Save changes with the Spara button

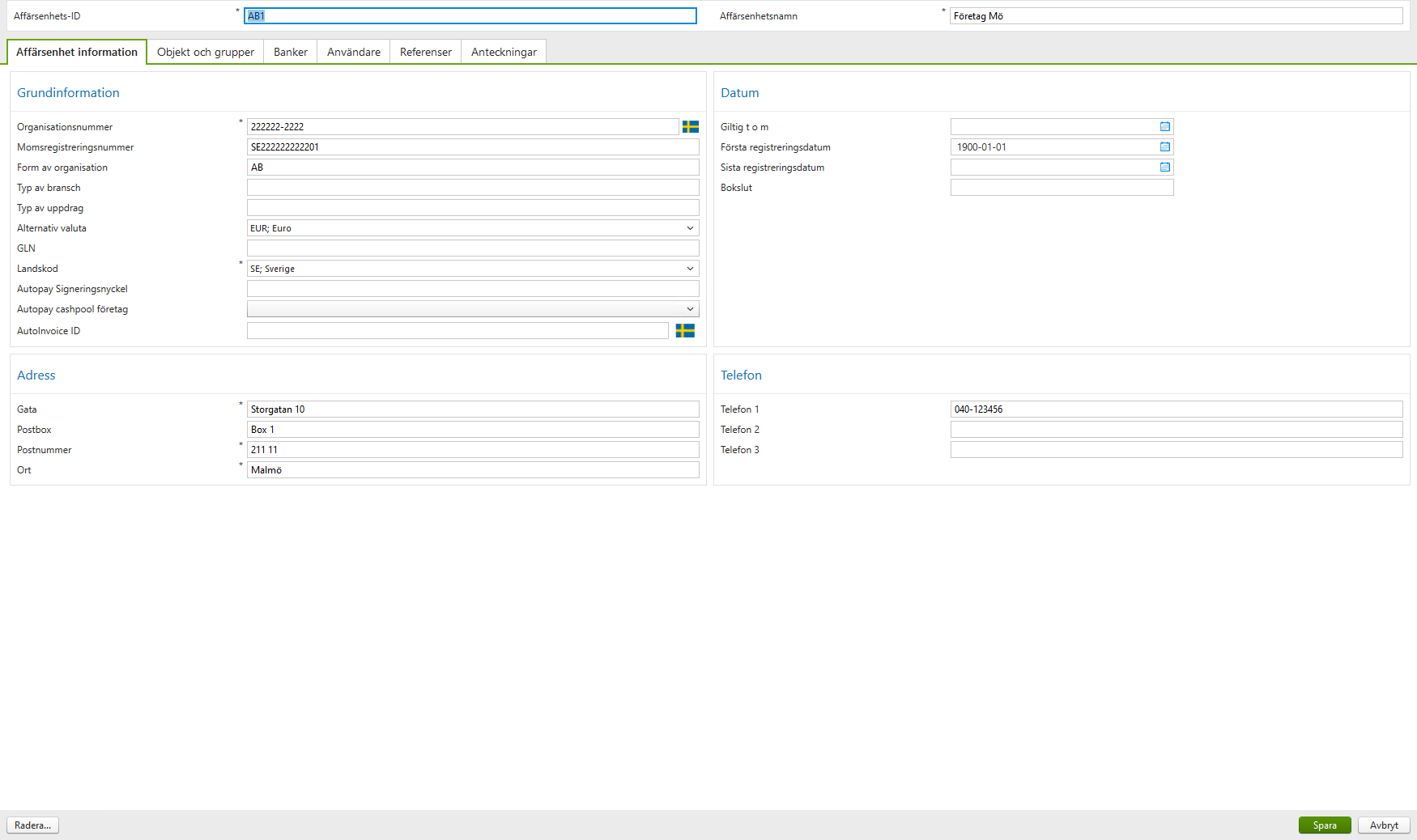pos(1324,825)
